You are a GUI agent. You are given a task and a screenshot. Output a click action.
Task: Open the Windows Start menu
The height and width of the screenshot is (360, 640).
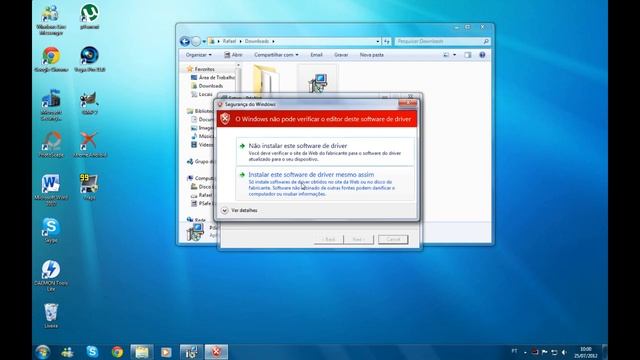coord(42,352)
